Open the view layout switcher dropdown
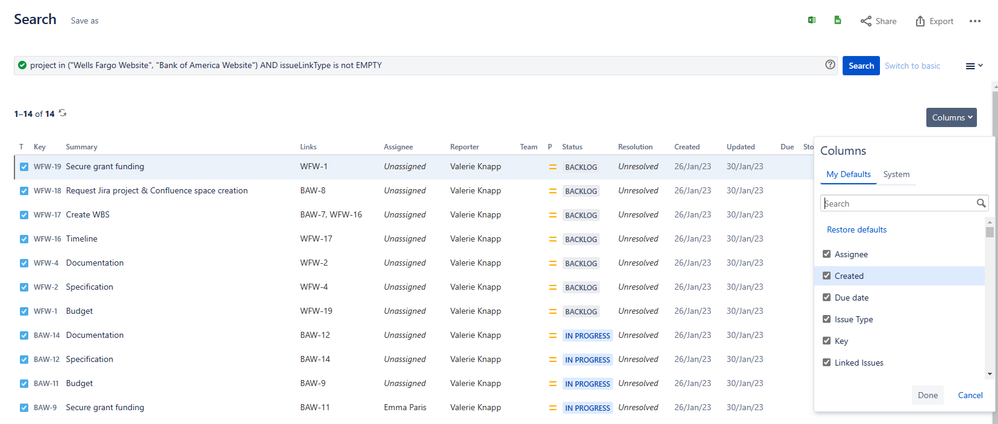The height and width of the screenshot is (424, 998). [973, 66]
